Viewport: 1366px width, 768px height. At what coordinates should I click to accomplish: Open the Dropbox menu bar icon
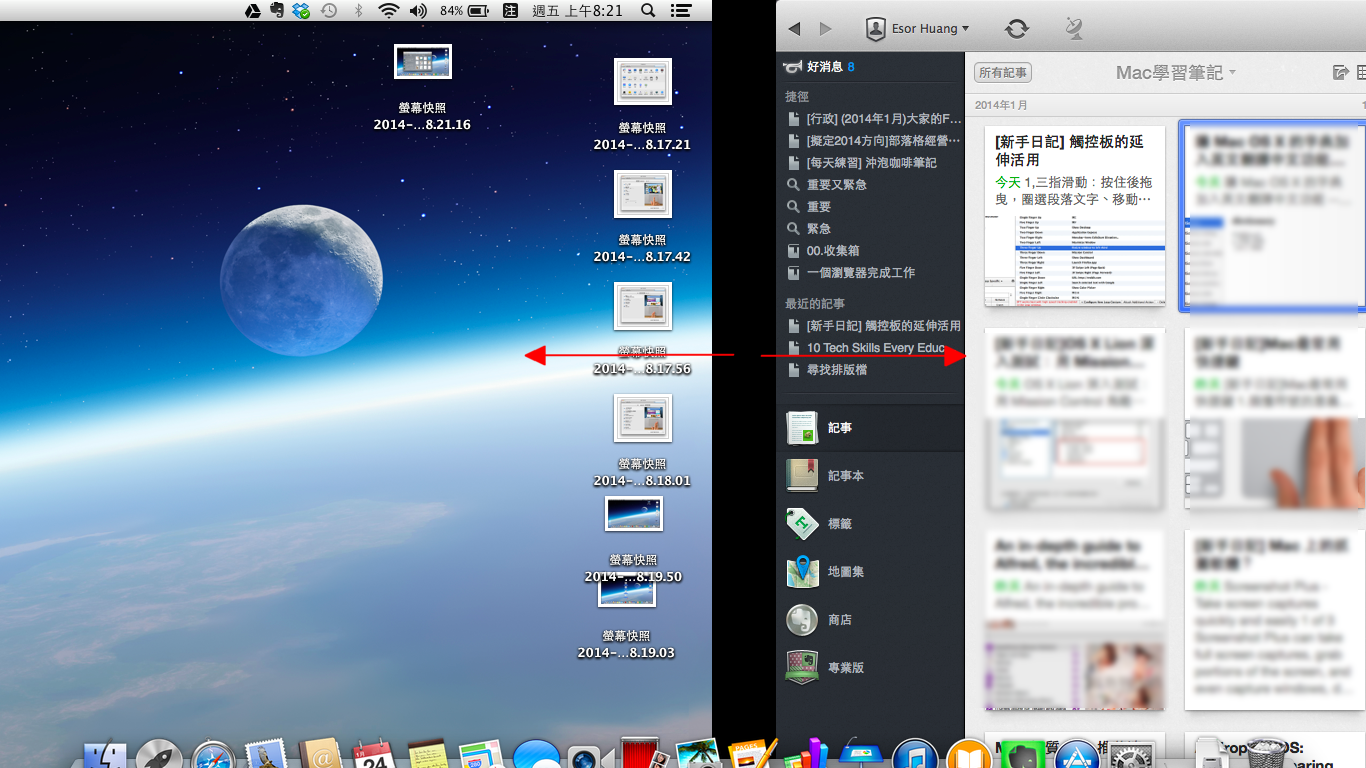coord(302,11)
